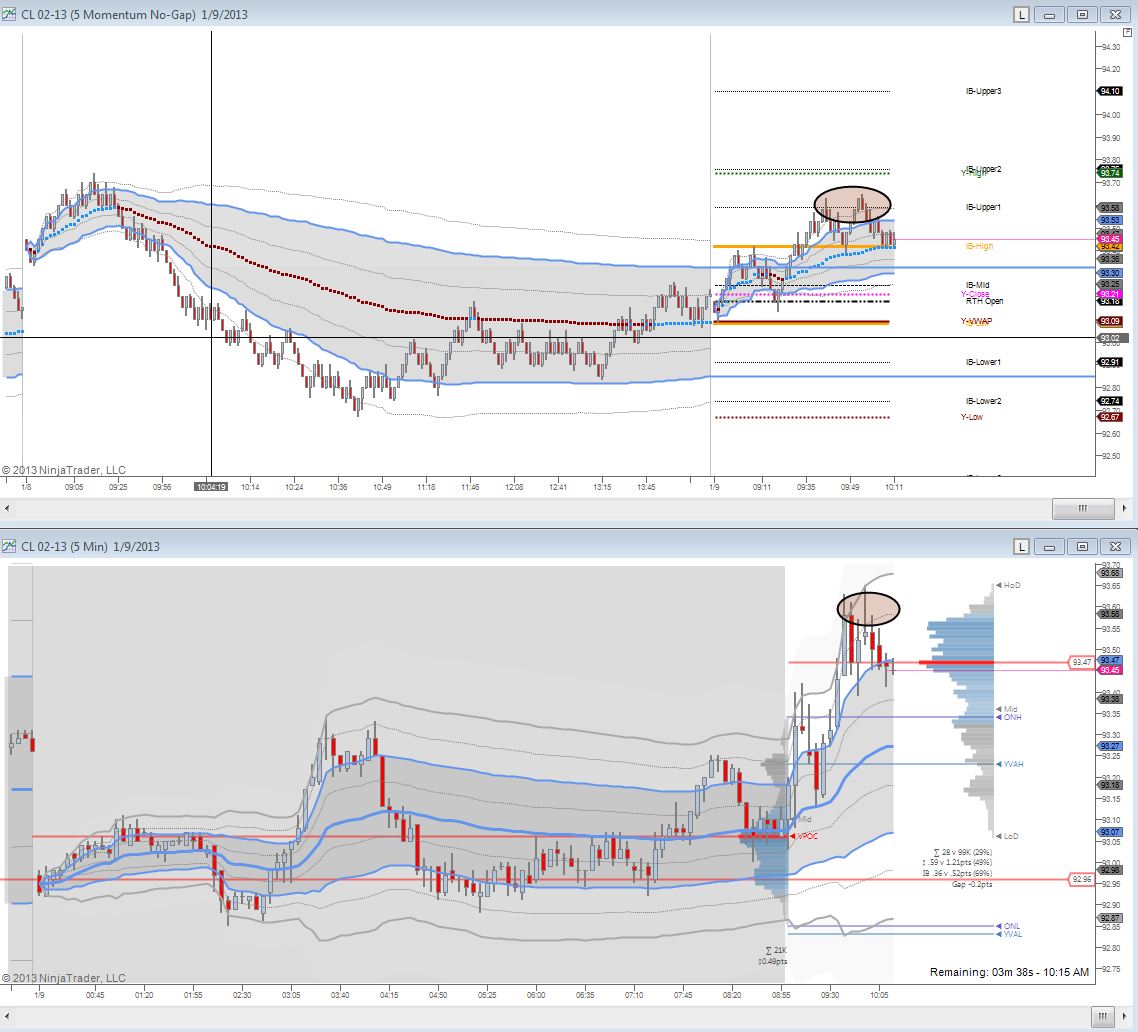Restore down the CL 02-13 (5 Min) window
Screen dimensions: 1138x1032
[1082, 546]
